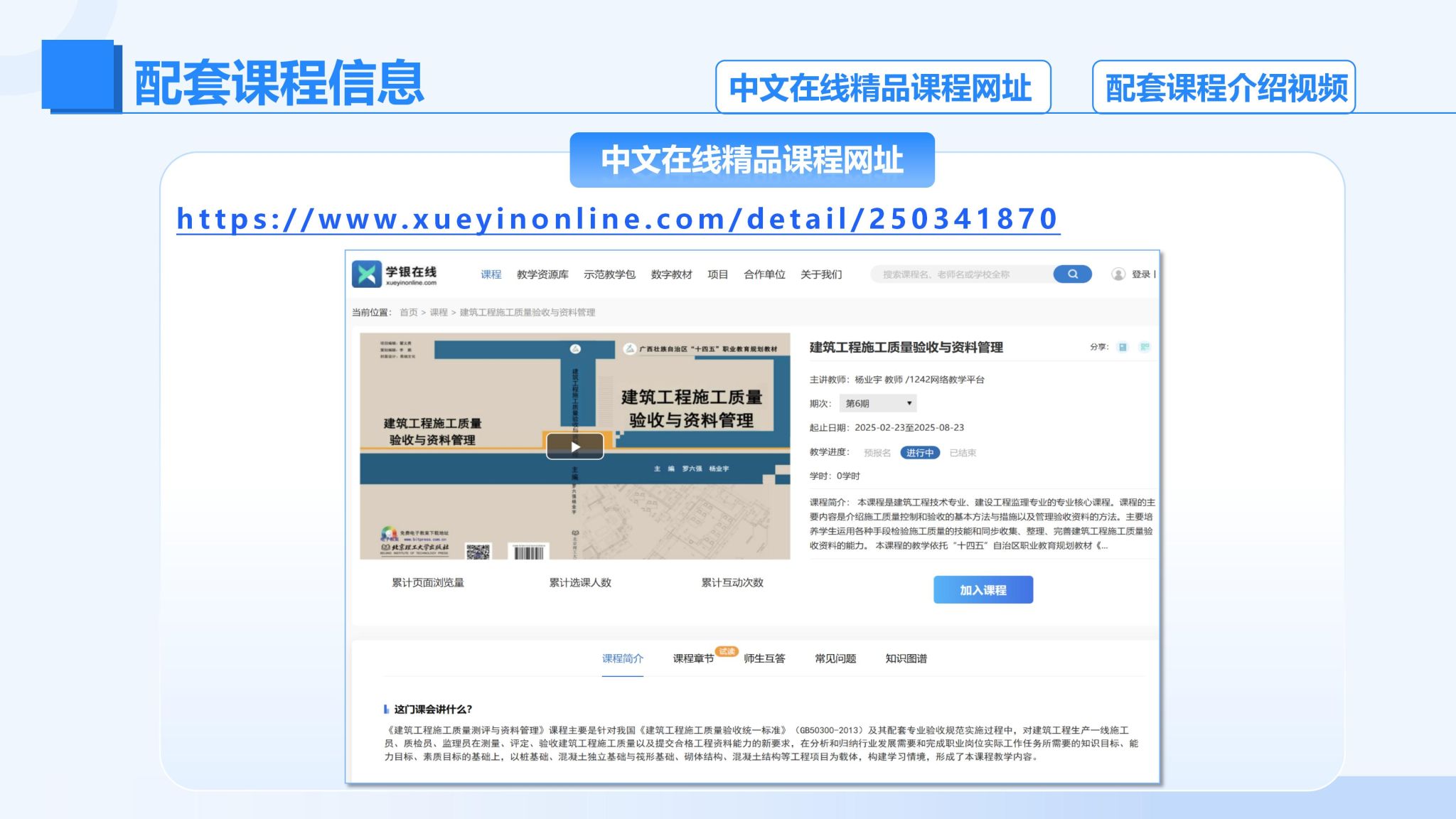Screen dimensions: 1456x819
Task: Click the Xueyin Online logo icon
Action: pyautogui.click(x=367, y=274)
